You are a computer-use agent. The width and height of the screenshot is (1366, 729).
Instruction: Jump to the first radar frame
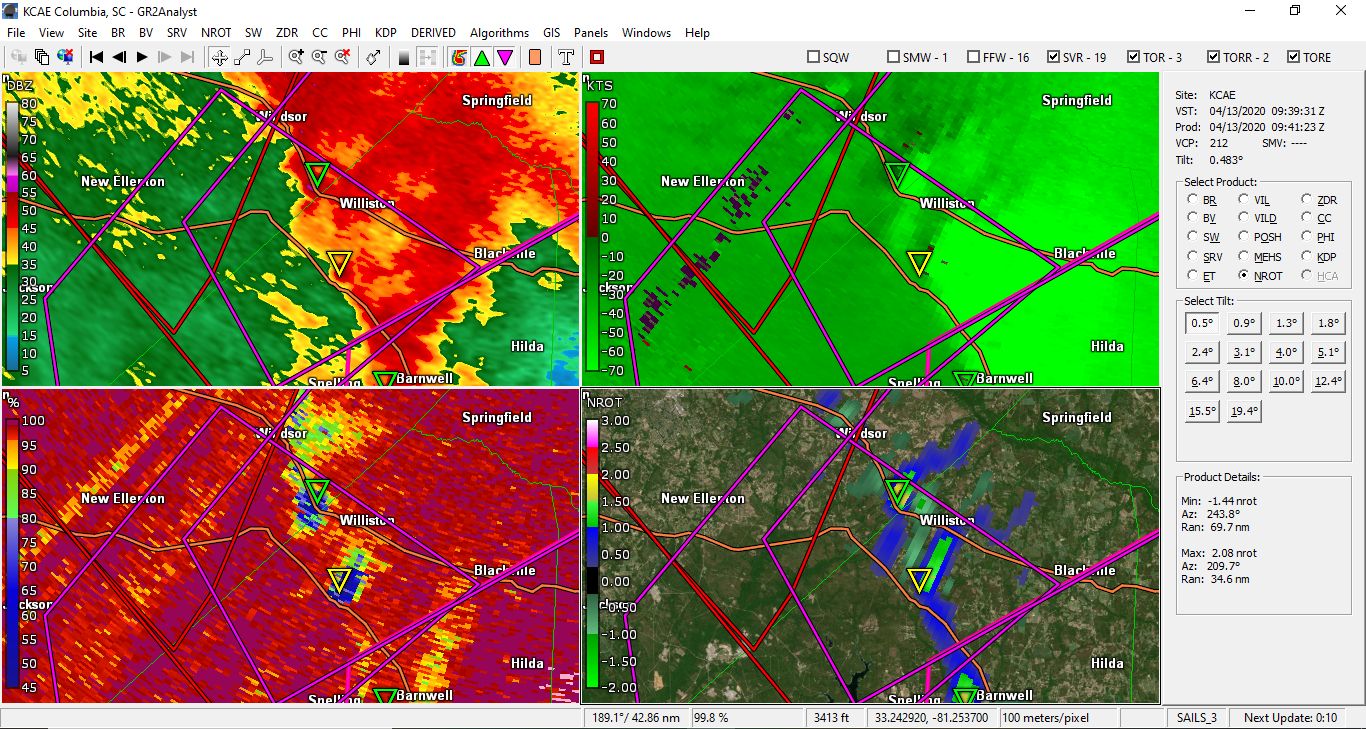[95, 57]
